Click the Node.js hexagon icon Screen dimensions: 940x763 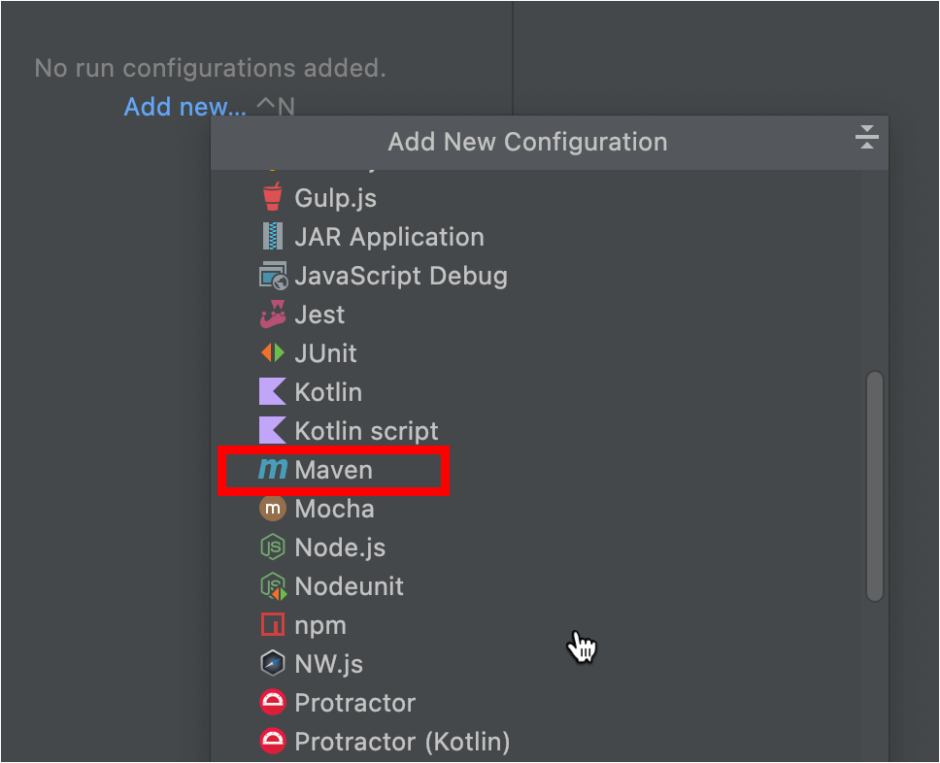point(271,548)
